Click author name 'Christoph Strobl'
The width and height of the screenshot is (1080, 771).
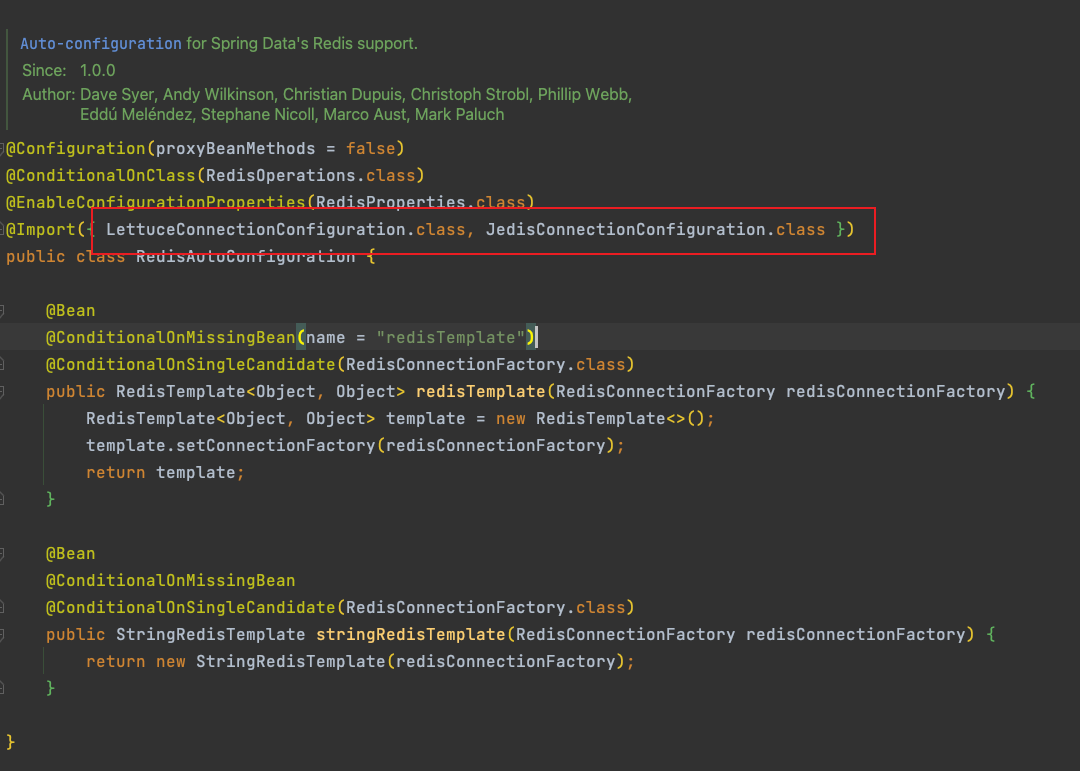point(470,94)
